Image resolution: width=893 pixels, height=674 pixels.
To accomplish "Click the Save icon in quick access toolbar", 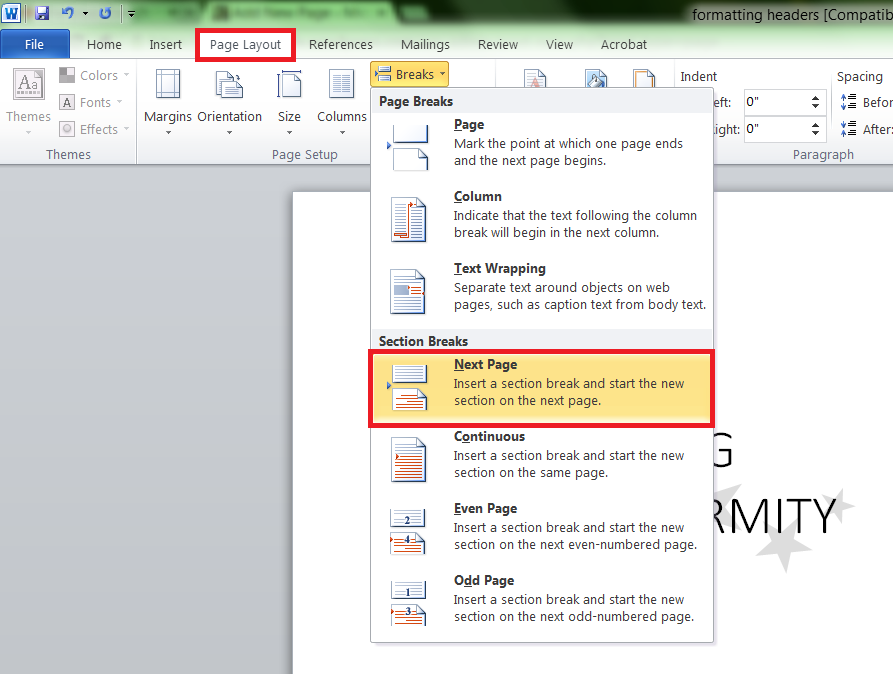I will (x=42, y=14).
